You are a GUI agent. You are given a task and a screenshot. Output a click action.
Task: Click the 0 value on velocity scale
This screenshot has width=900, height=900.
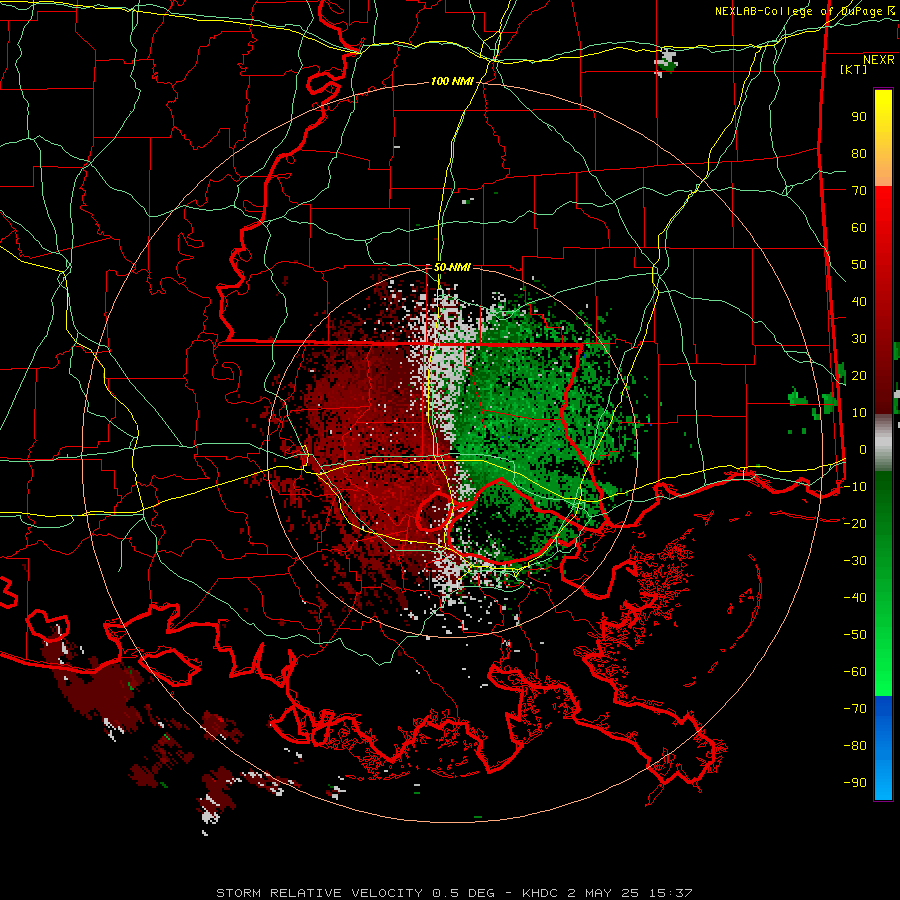tap(863, 449)
